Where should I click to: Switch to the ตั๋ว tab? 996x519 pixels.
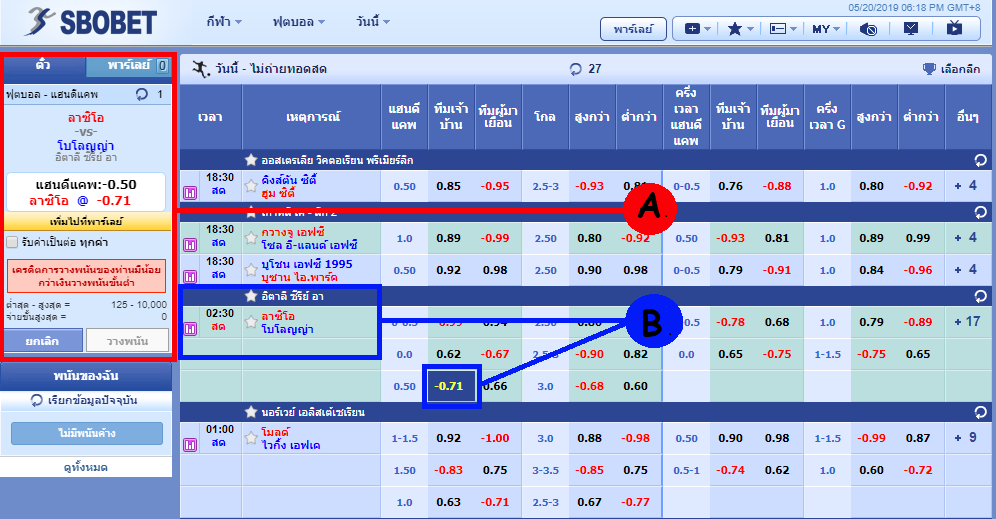[44, 65]
